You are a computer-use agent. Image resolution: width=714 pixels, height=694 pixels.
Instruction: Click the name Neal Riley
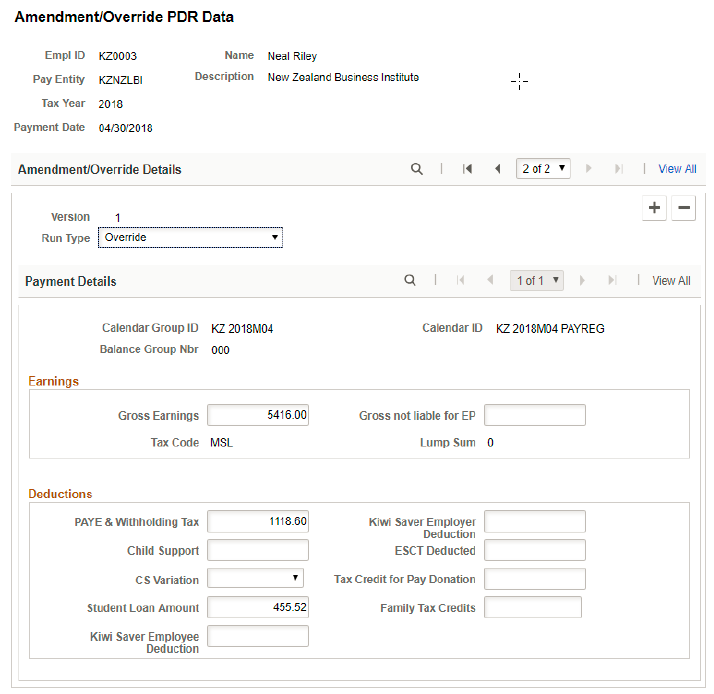point(292,56)
